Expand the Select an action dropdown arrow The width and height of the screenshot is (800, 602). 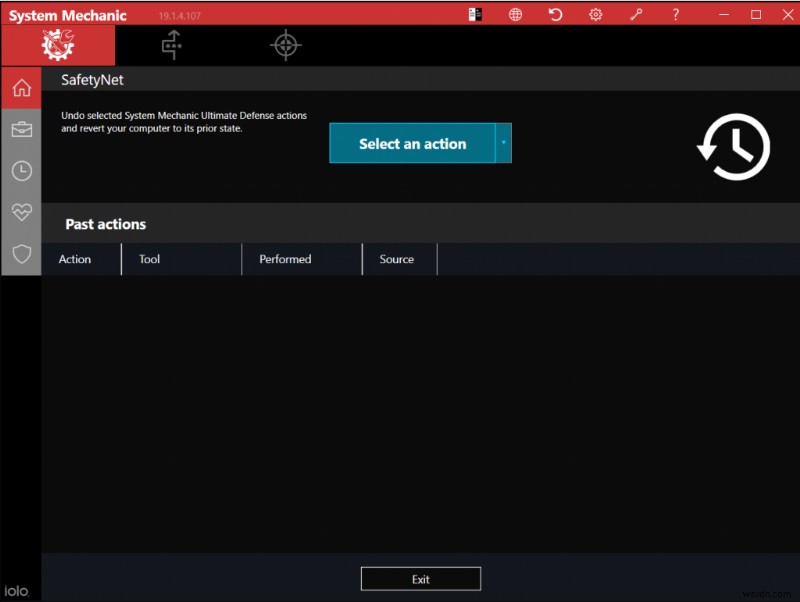tap(504, 143)
